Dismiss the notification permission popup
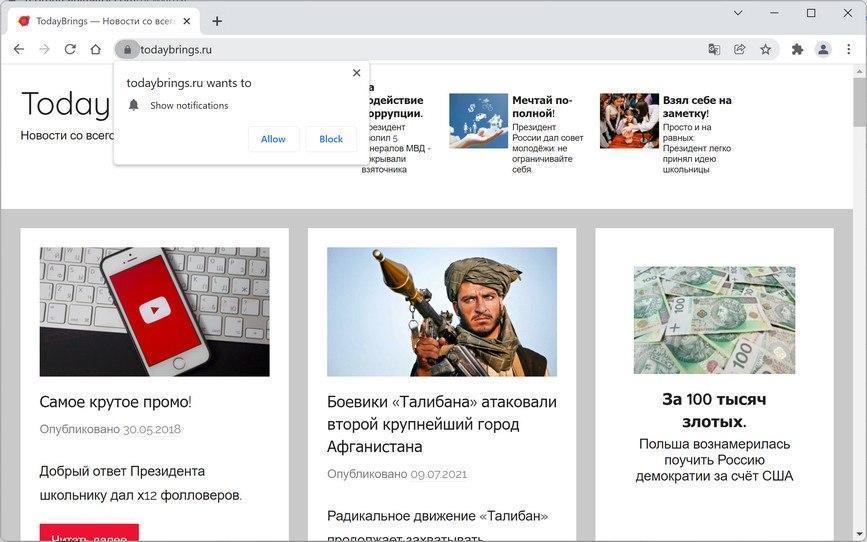The image size is (867, 542). (357, 72)
